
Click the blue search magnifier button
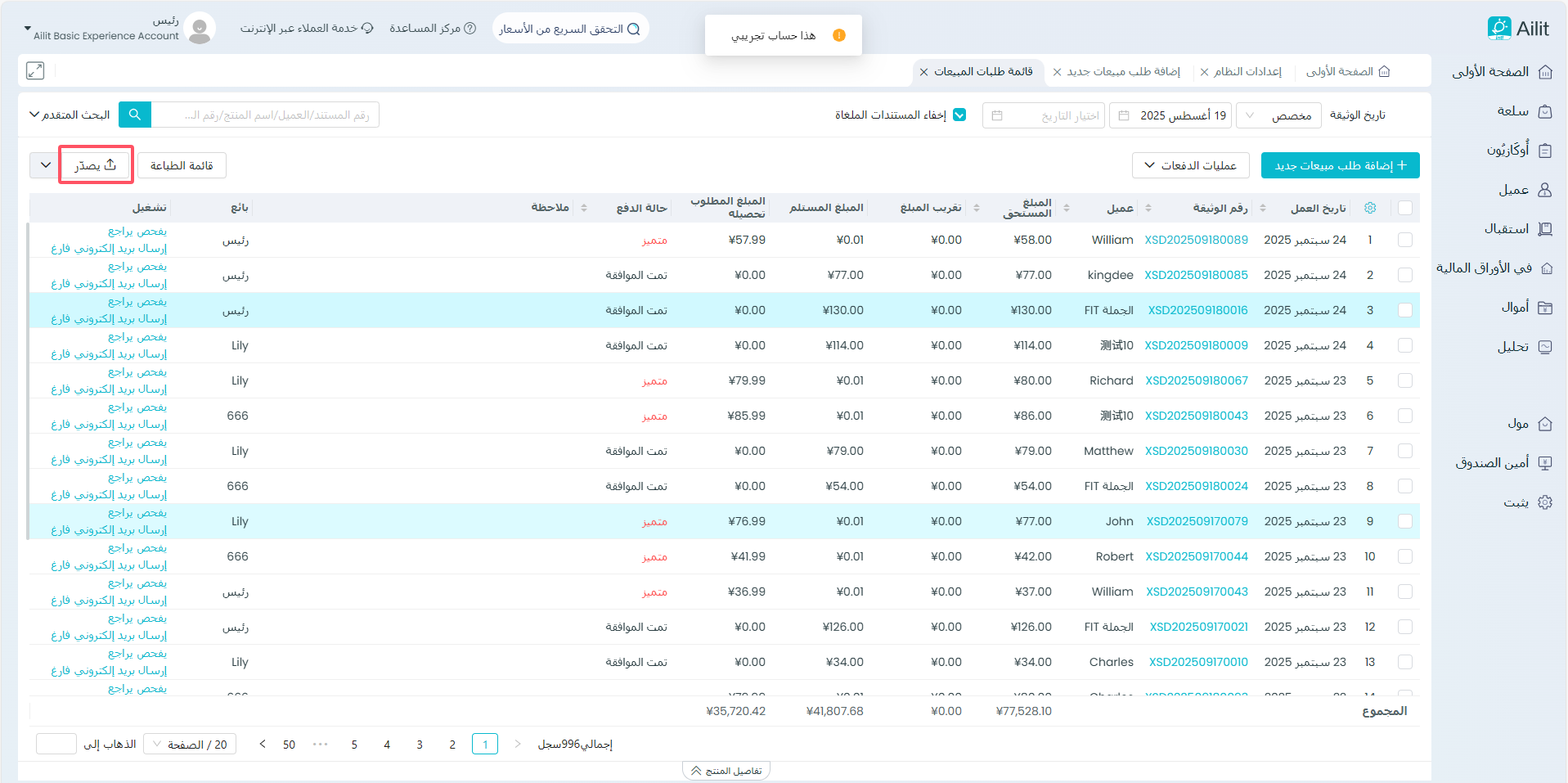[135, 115]
